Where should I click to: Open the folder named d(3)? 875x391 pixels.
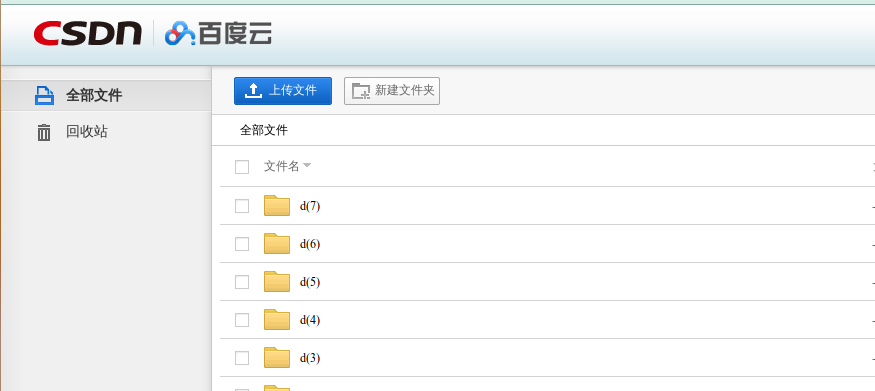click(x=310, y=358)
